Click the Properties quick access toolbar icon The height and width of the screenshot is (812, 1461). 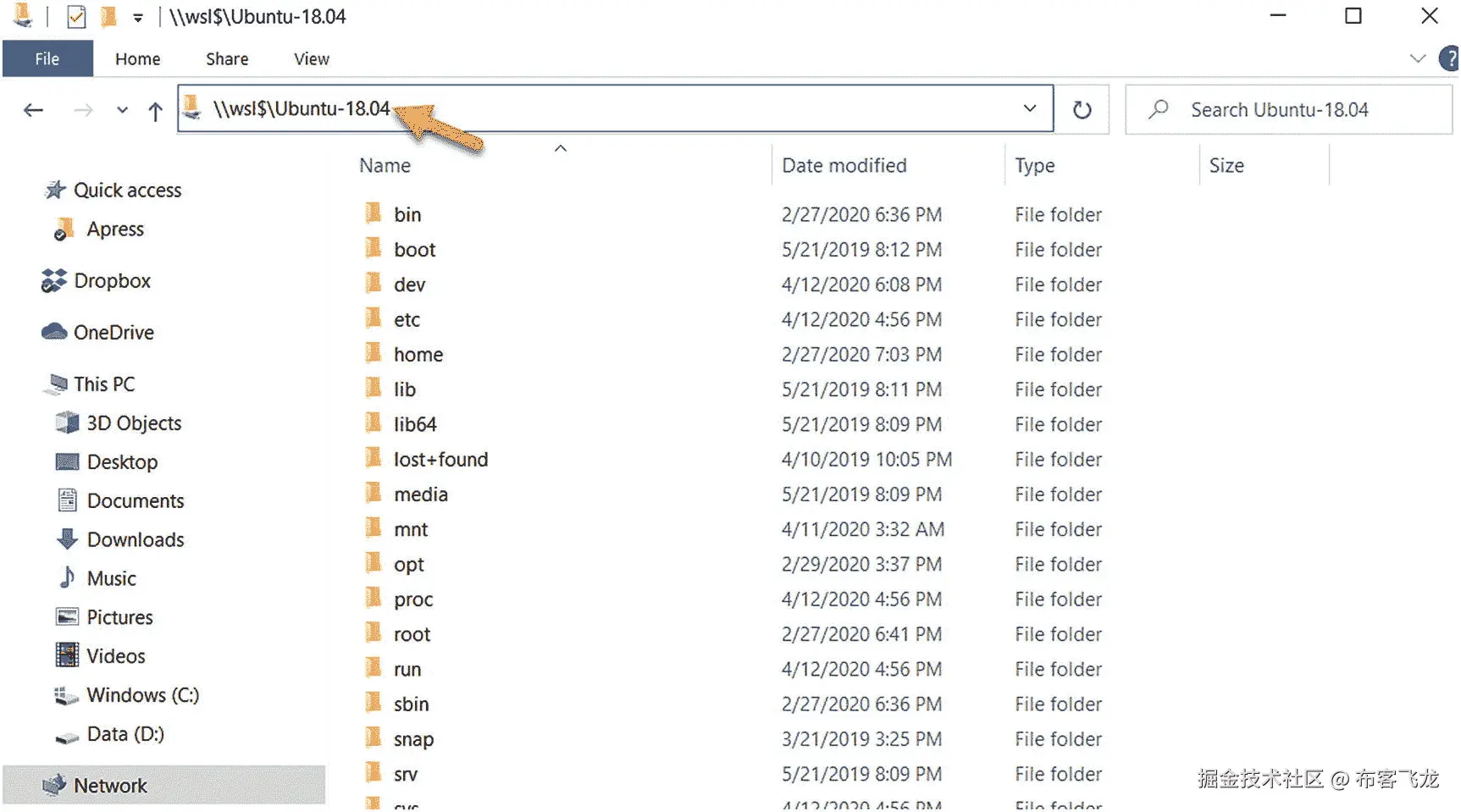tap(76, 17)
